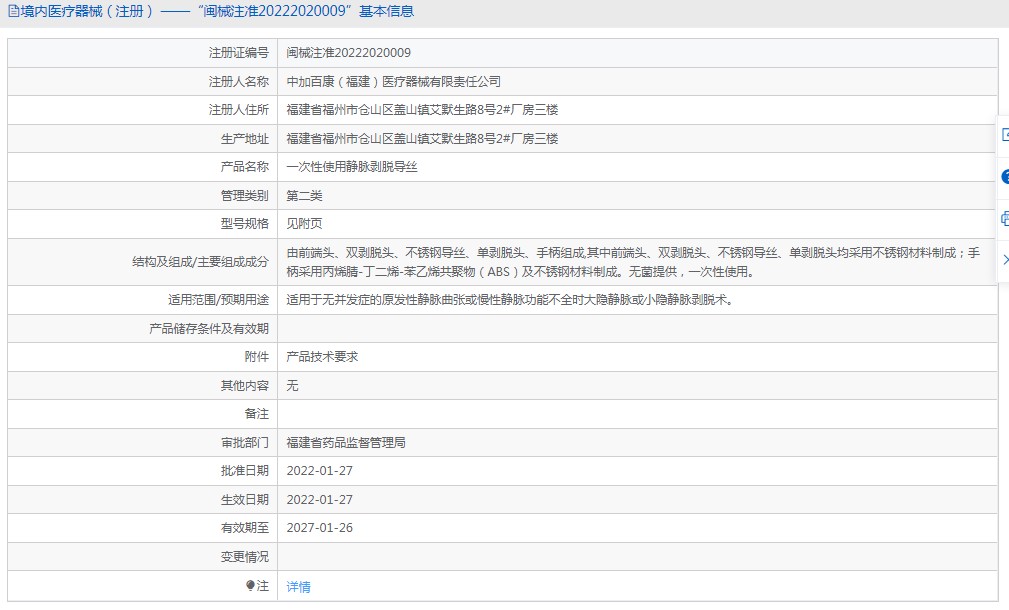Click the 见附页 value in the 型号规格 row
1009x610 pixels.
point(304,224)
